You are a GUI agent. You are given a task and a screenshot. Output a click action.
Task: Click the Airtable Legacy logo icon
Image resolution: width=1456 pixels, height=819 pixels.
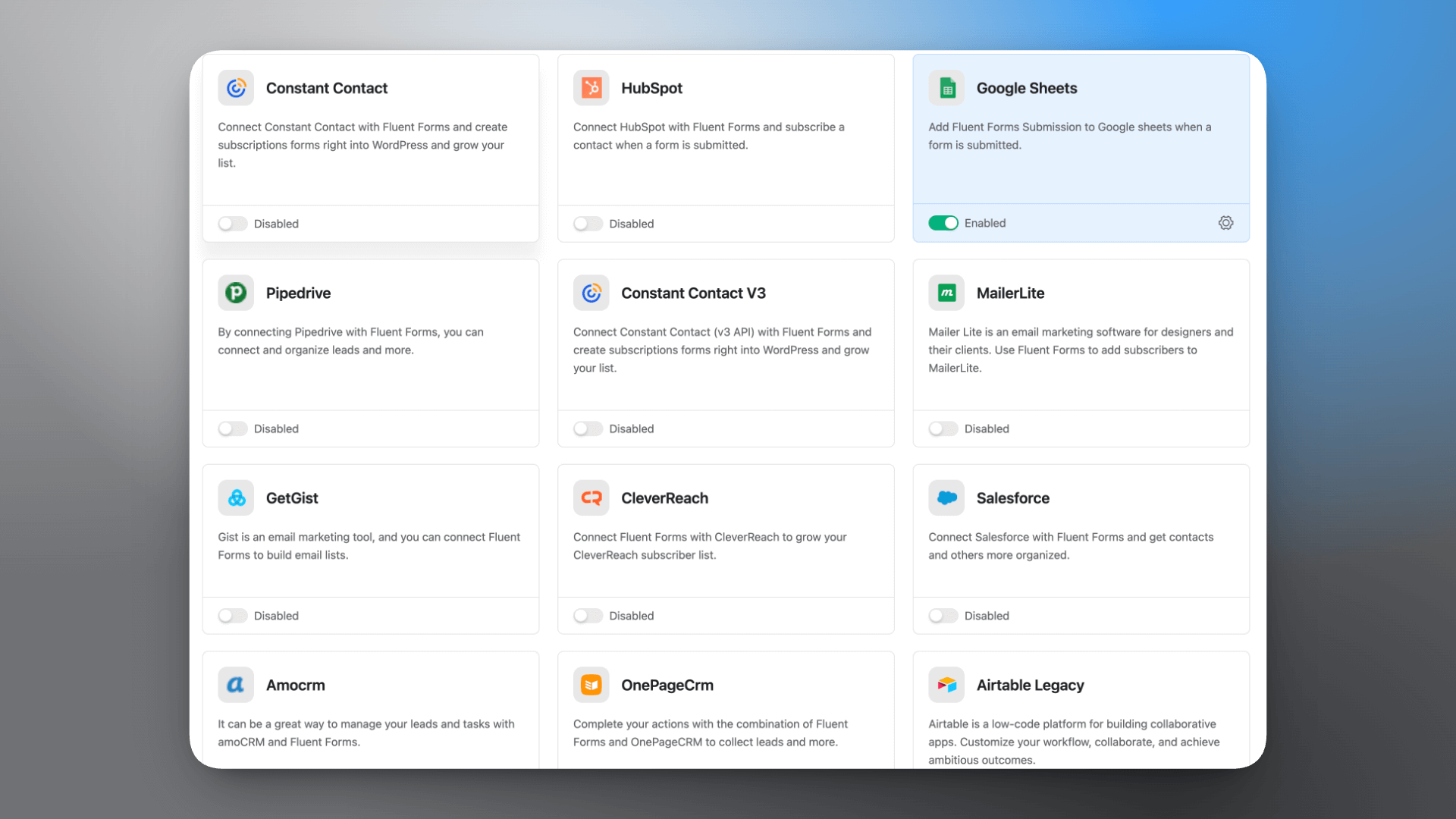pyautogui.click(x=946, y=685)
